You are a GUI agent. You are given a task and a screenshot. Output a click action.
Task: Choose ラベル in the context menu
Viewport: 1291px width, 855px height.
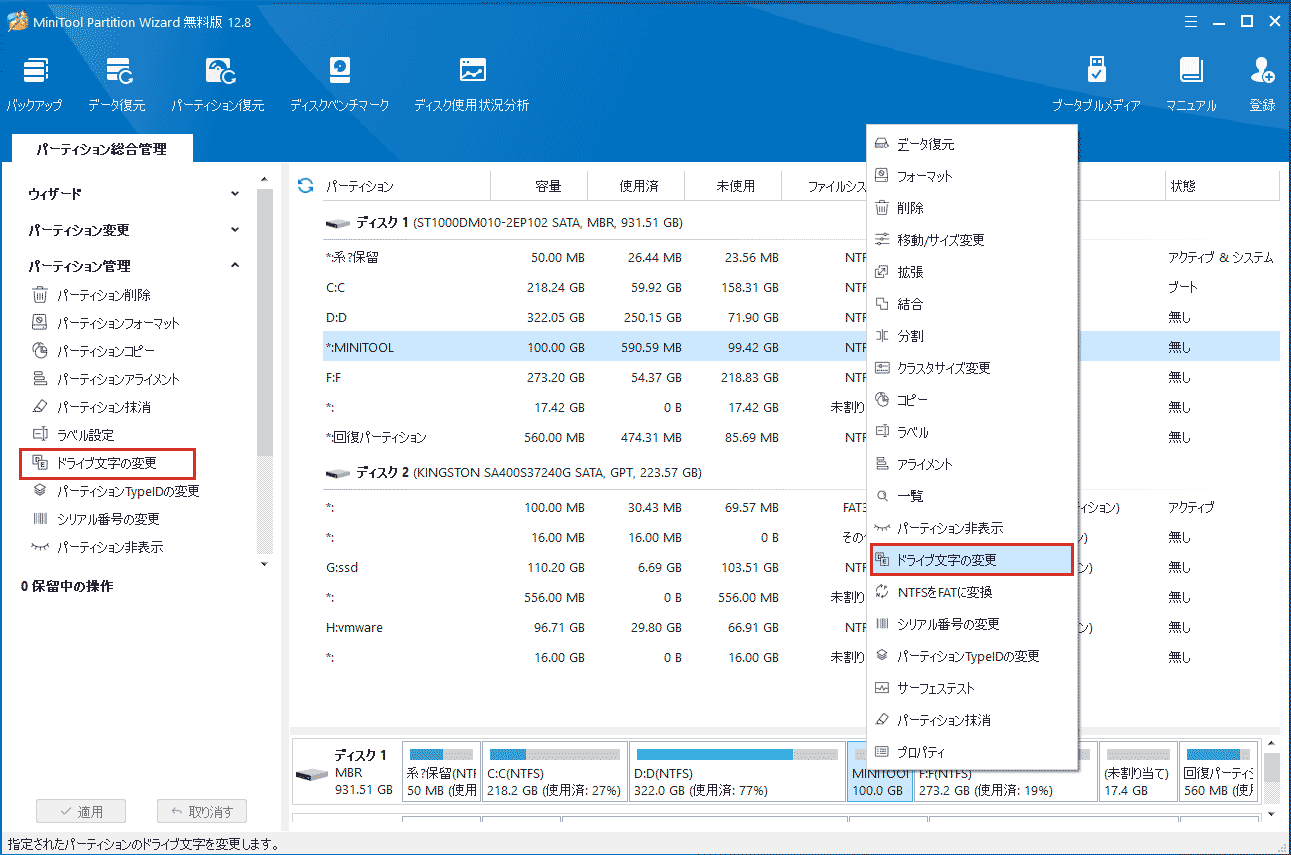(972, 432)
